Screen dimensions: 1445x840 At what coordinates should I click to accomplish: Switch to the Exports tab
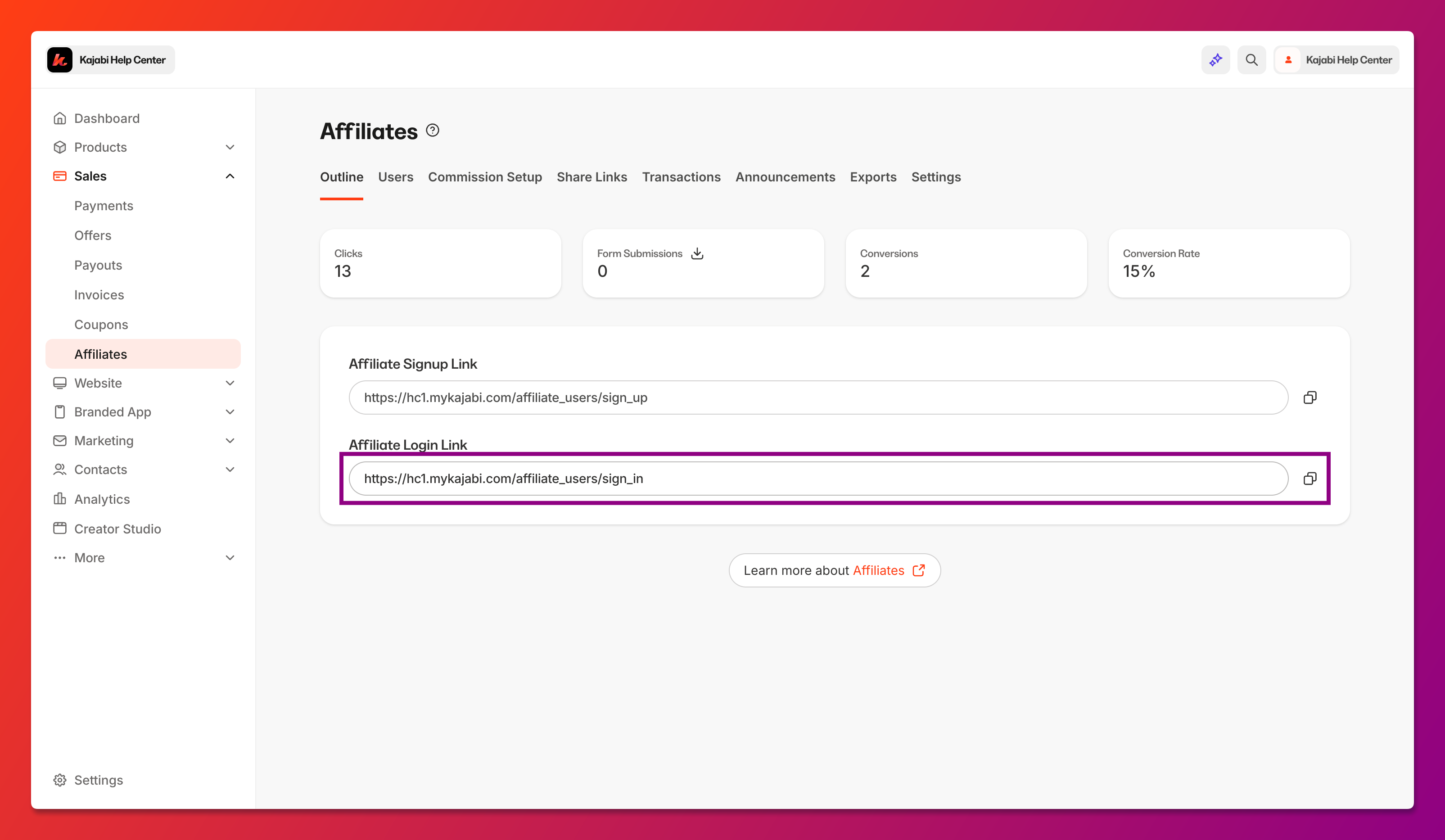(x=873, y=177)
